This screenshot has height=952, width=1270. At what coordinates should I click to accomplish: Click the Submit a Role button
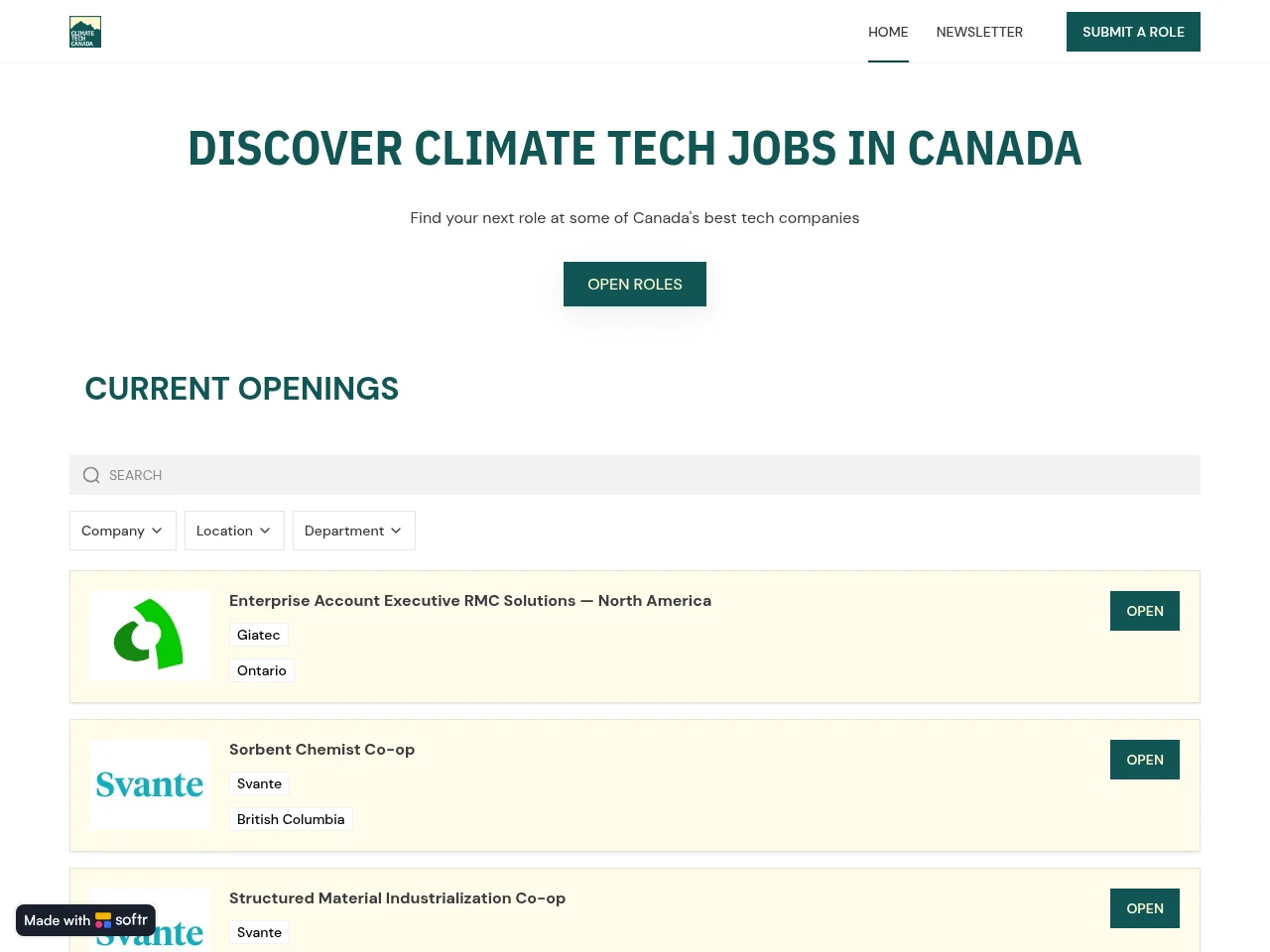1133,32
